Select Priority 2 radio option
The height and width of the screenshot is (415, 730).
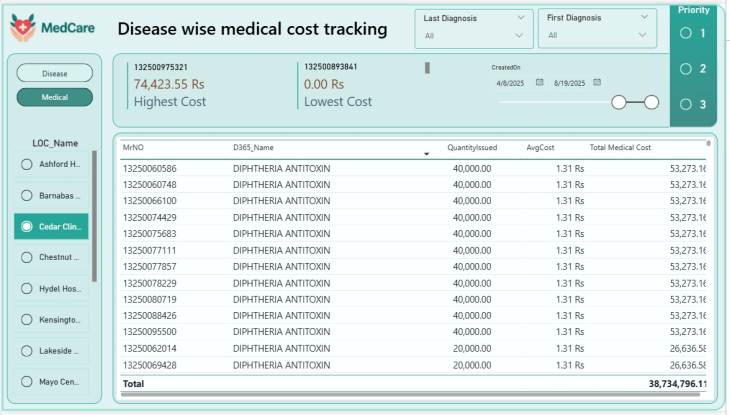685,69
